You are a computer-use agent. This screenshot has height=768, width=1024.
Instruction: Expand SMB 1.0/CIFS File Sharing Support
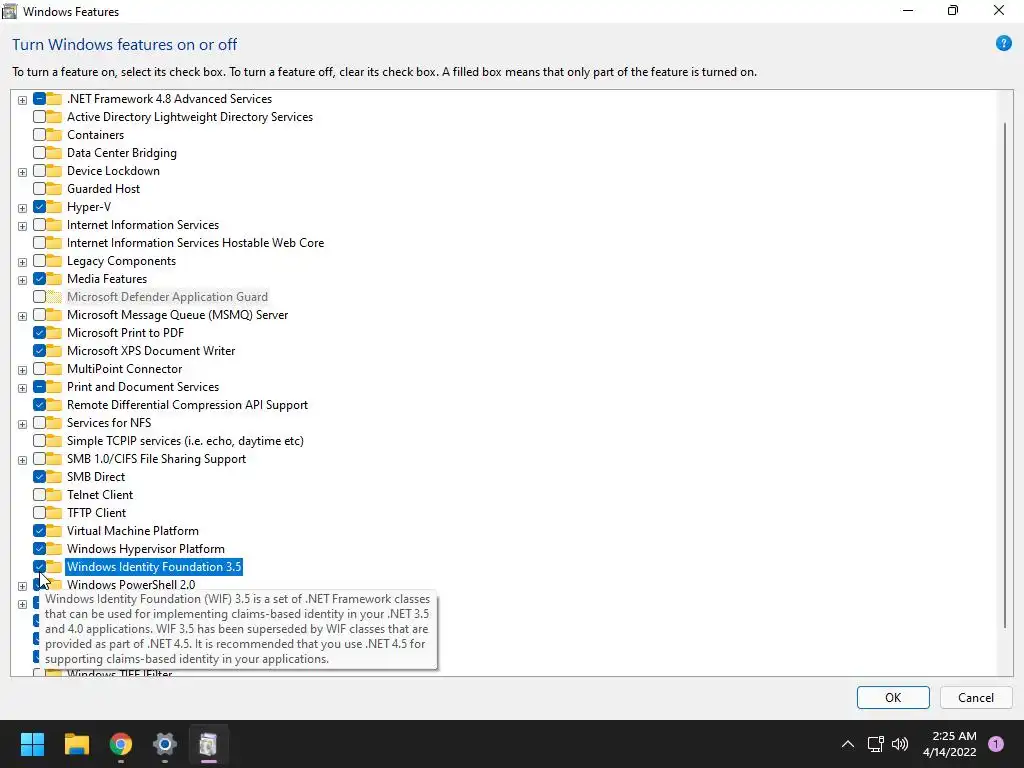[x=22, y=460]
